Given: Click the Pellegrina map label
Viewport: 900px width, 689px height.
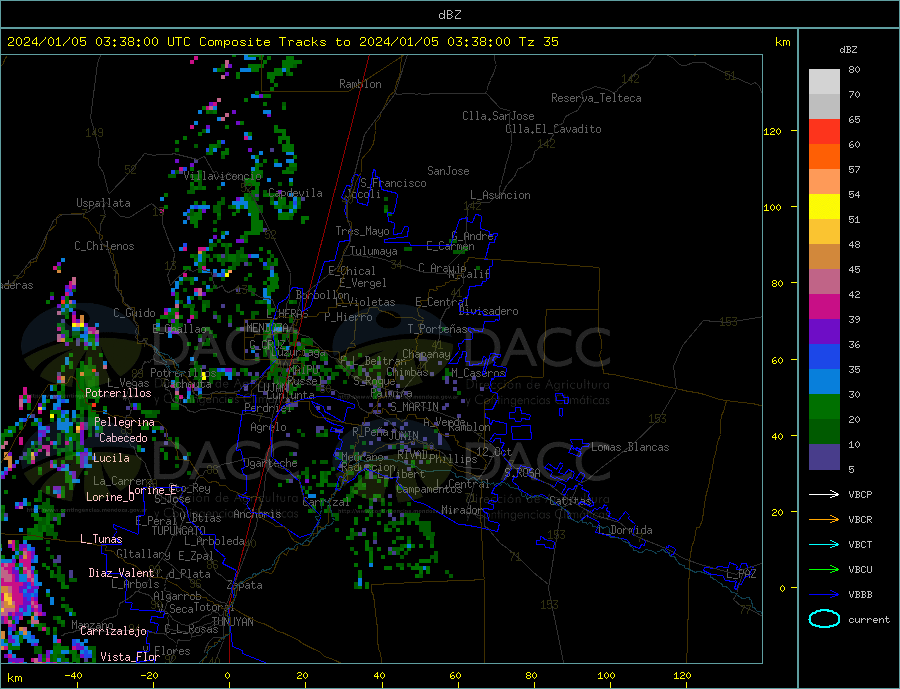Looking at the screenshot, I should (124, 423).
